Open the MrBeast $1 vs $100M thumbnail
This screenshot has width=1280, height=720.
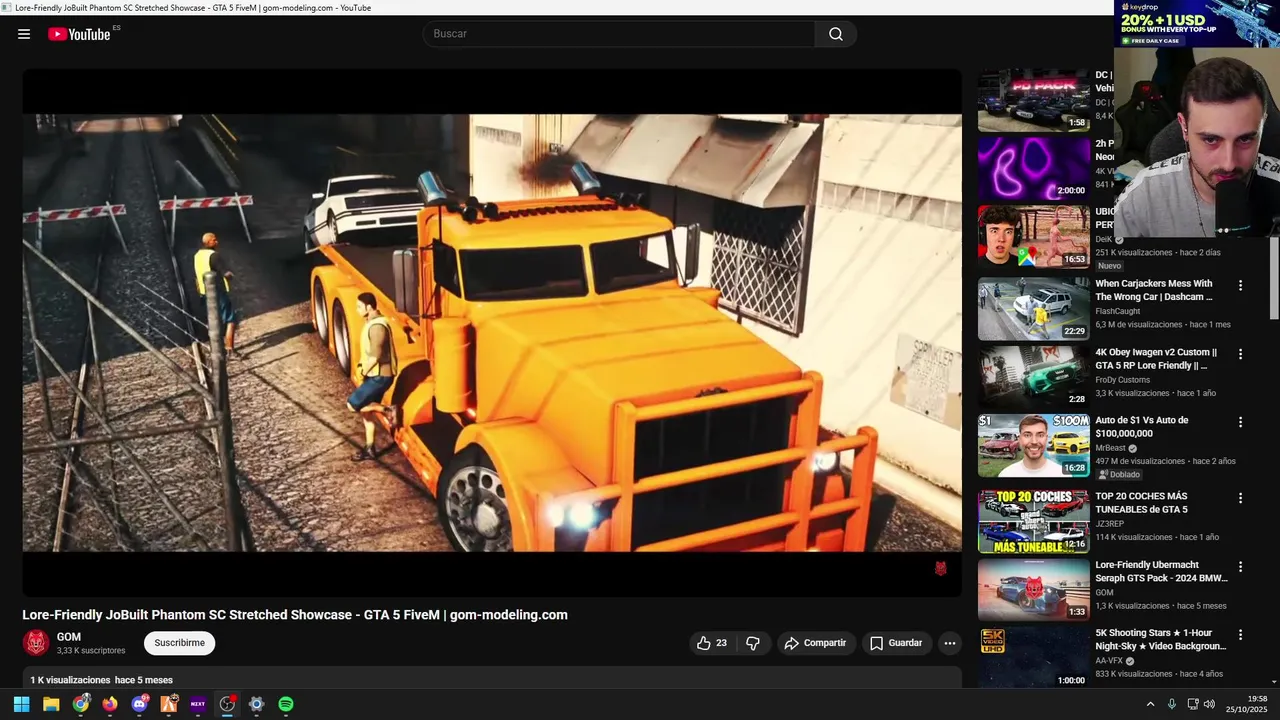[x=1033, y=445]
